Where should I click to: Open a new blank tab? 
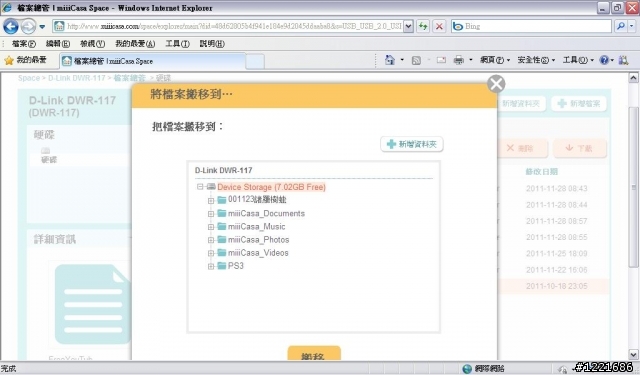click(255, 62)
